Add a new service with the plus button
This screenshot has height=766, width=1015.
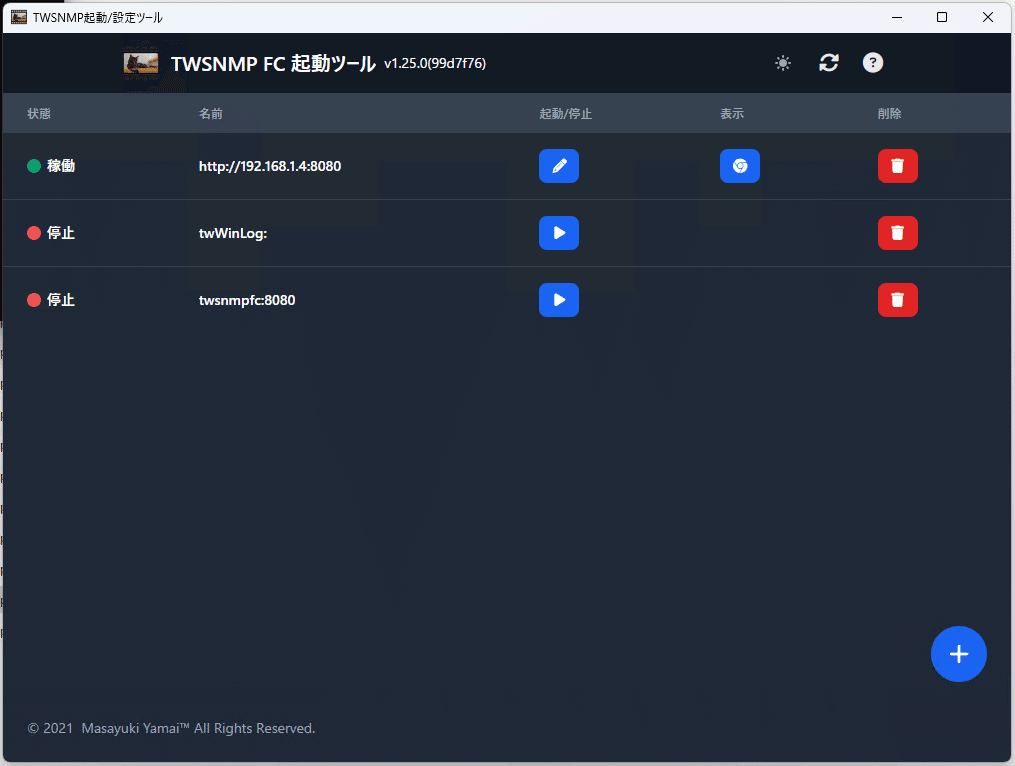click(x=958, y=654)
